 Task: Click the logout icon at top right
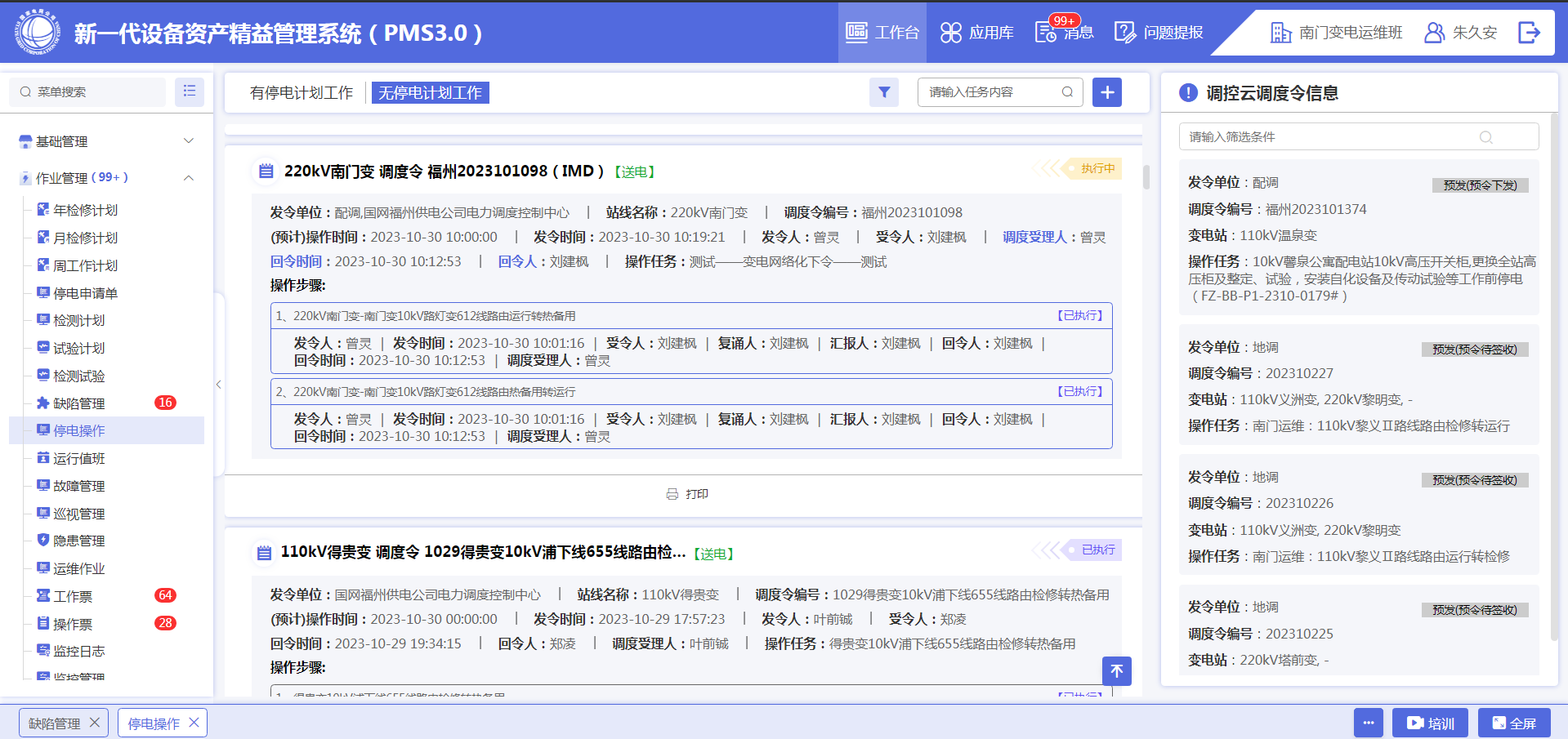[1530, 33]
